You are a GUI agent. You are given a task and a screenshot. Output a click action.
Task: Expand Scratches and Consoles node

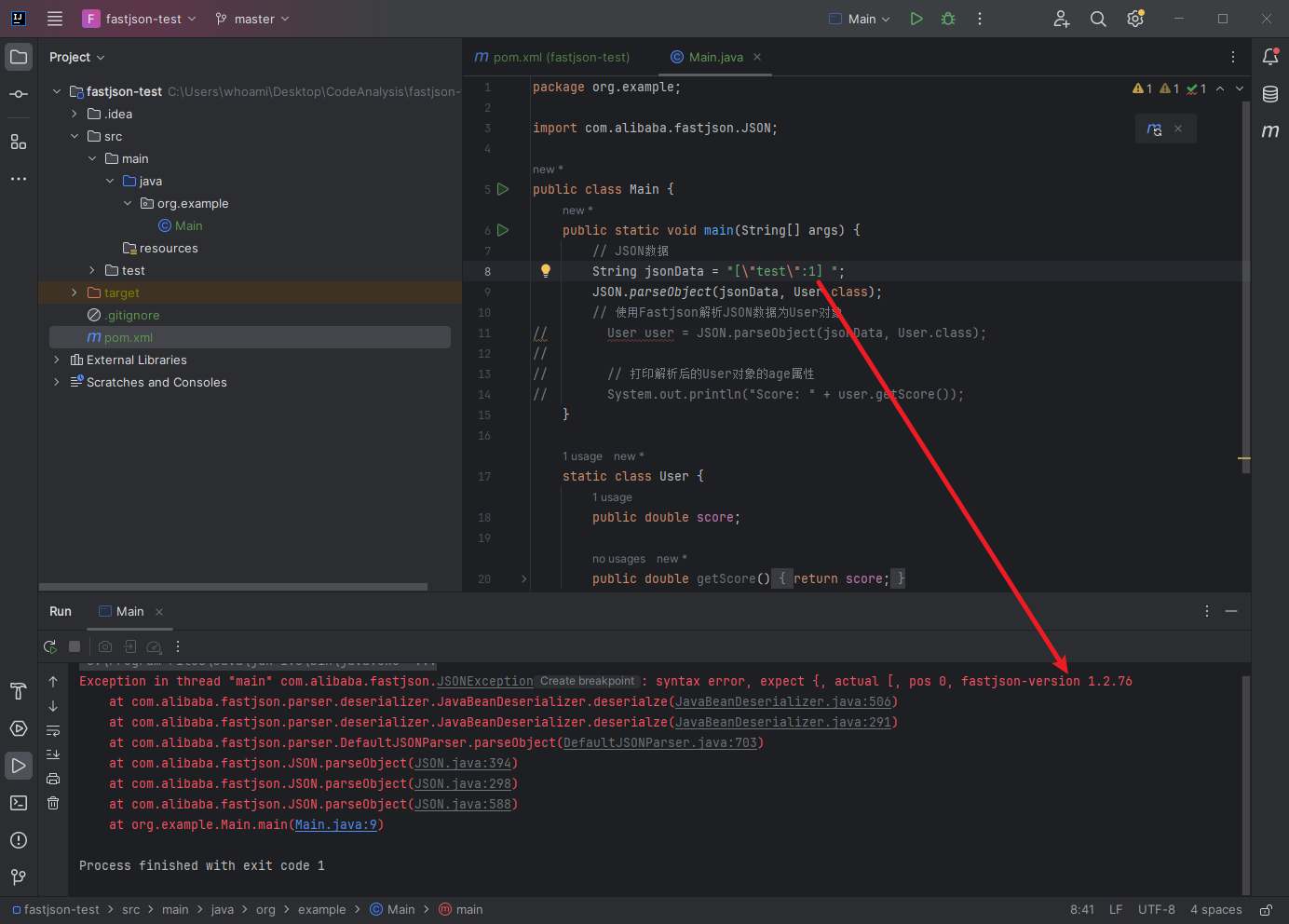click(x=57, y=382)
